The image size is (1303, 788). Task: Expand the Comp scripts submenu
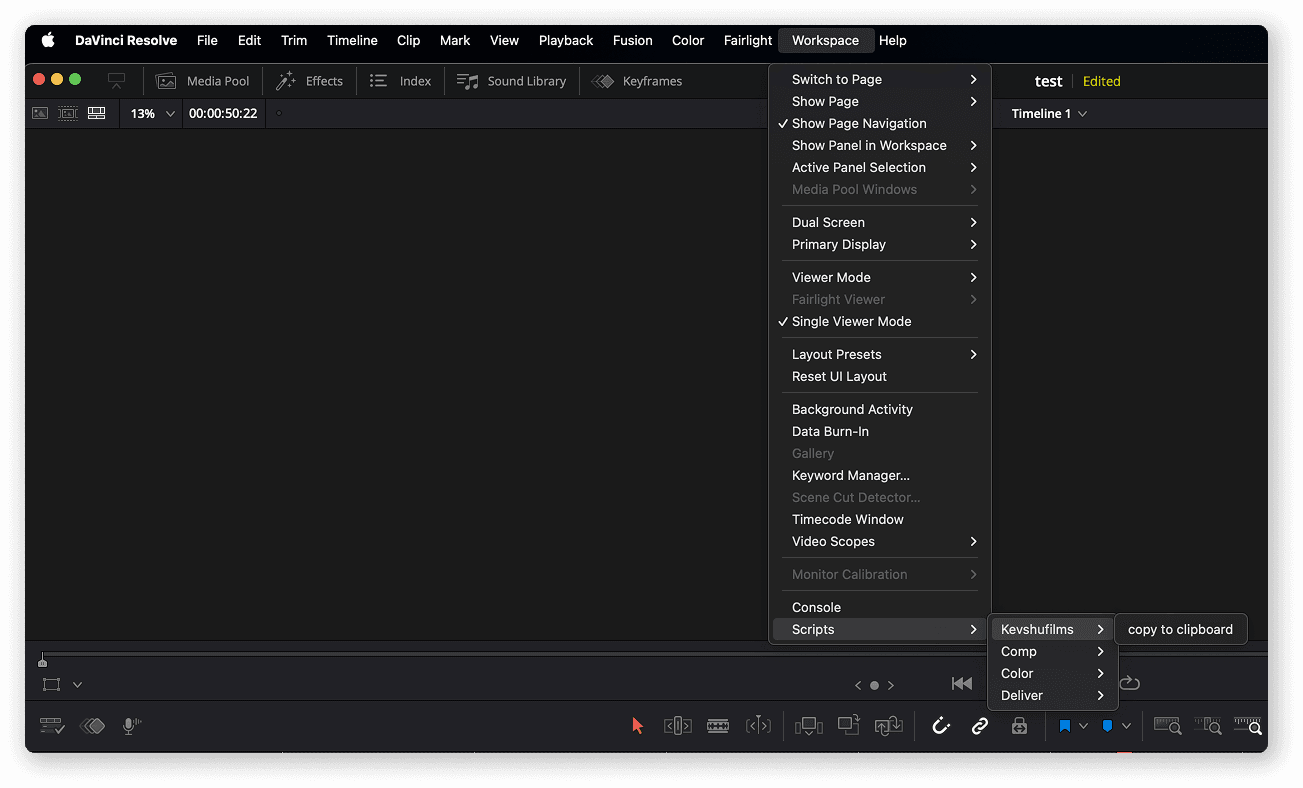[x=1051, y=651]
